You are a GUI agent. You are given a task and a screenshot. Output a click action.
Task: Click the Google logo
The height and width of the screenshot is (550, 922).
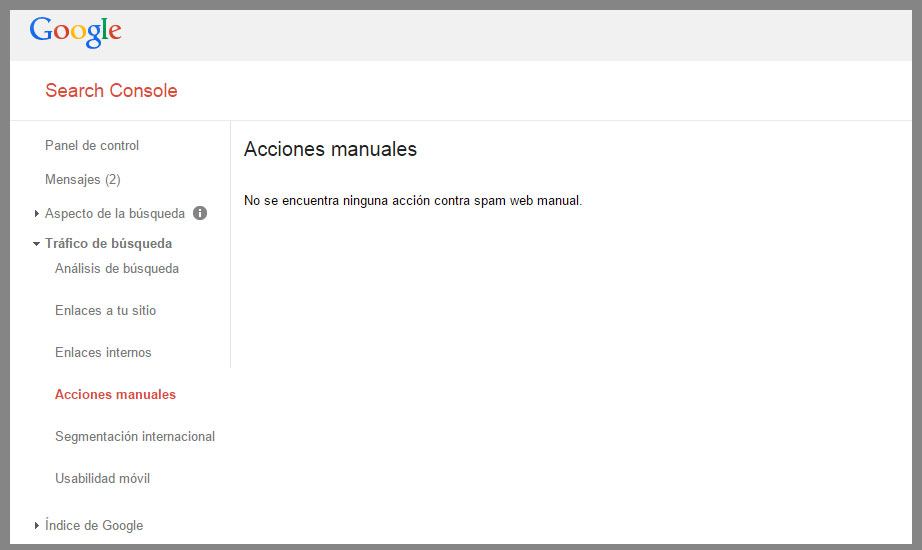[75, 31]
